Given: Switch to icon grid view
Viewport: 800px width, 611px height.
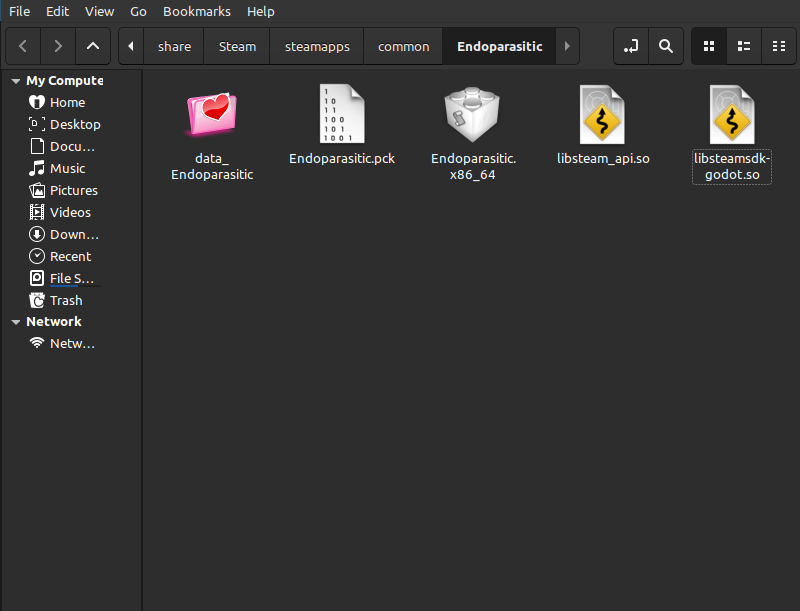Looking at the screenshot, I should [x=709, y=46].
